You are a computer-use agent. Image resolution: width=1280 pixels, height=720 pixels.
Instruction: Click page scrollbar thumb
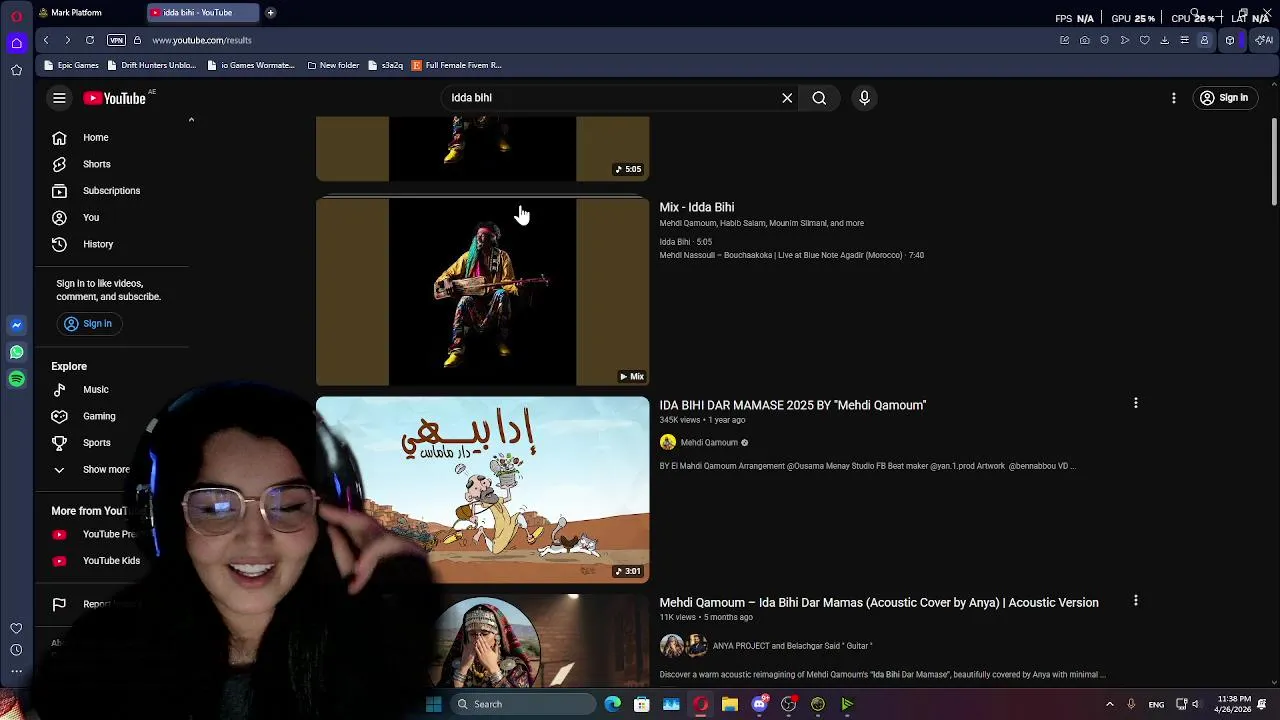(x=1274, y=162)
